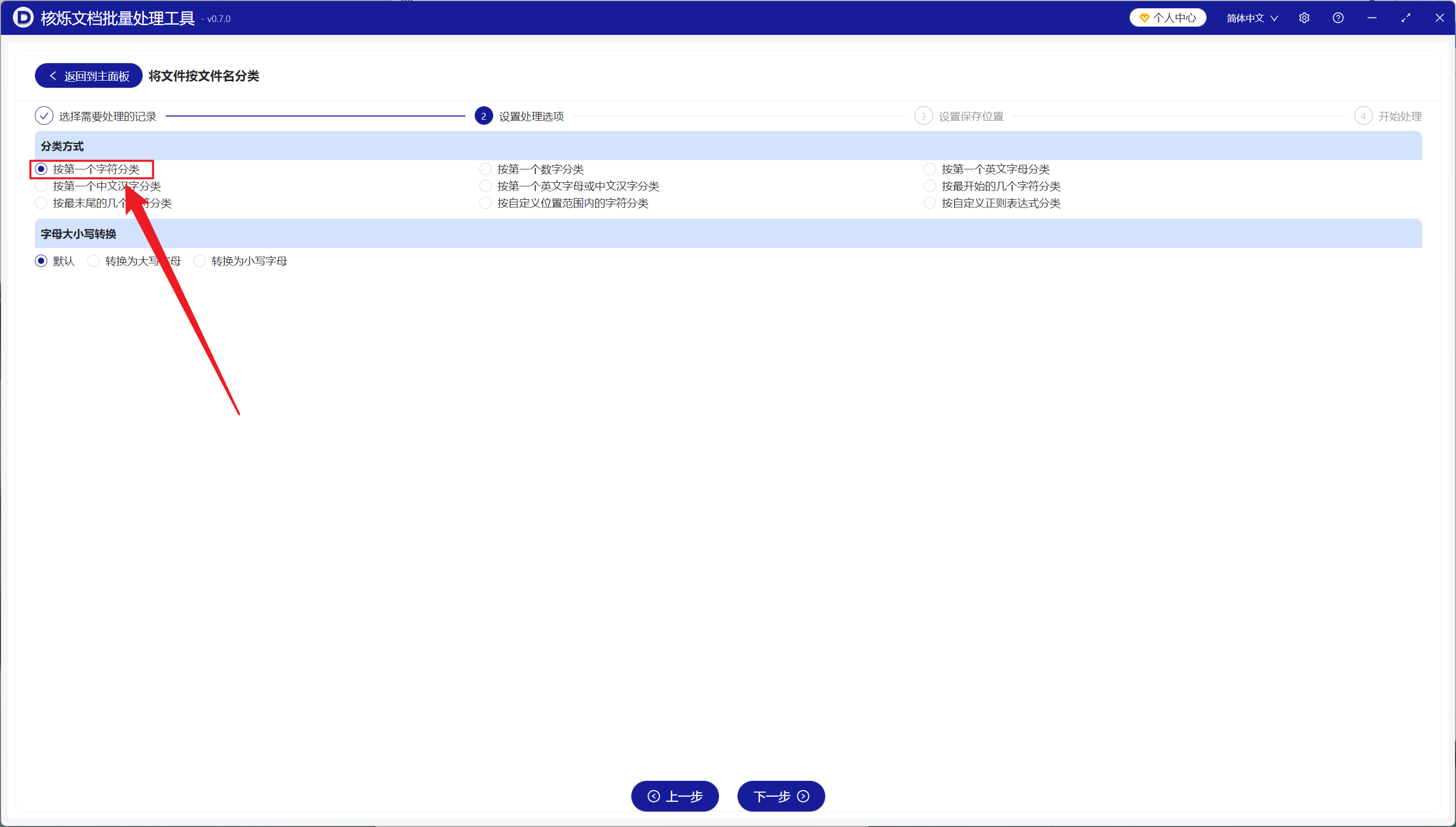Open 个人中心 personal center button
Image resolution: width=1456 pixels, height=827 pixels.
pyautogui.click(x=1168, y=17)
